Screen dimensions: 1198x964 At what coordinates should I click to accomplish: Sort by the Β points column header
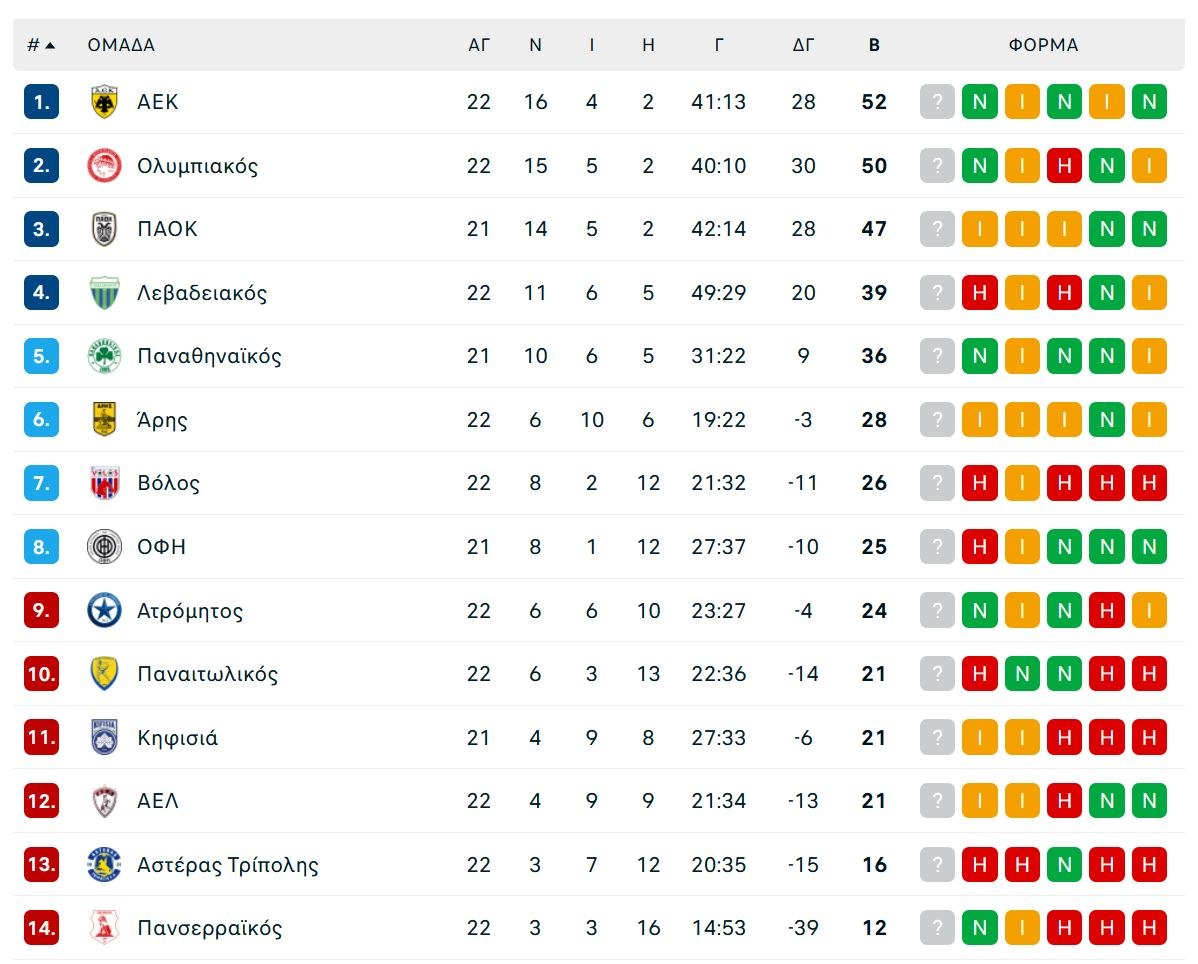tap(874, 44)
